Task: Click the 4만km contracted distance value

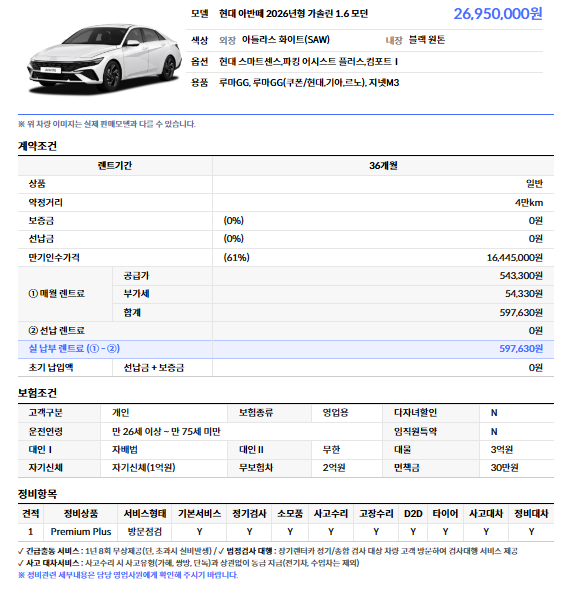Action: point(529,203)
